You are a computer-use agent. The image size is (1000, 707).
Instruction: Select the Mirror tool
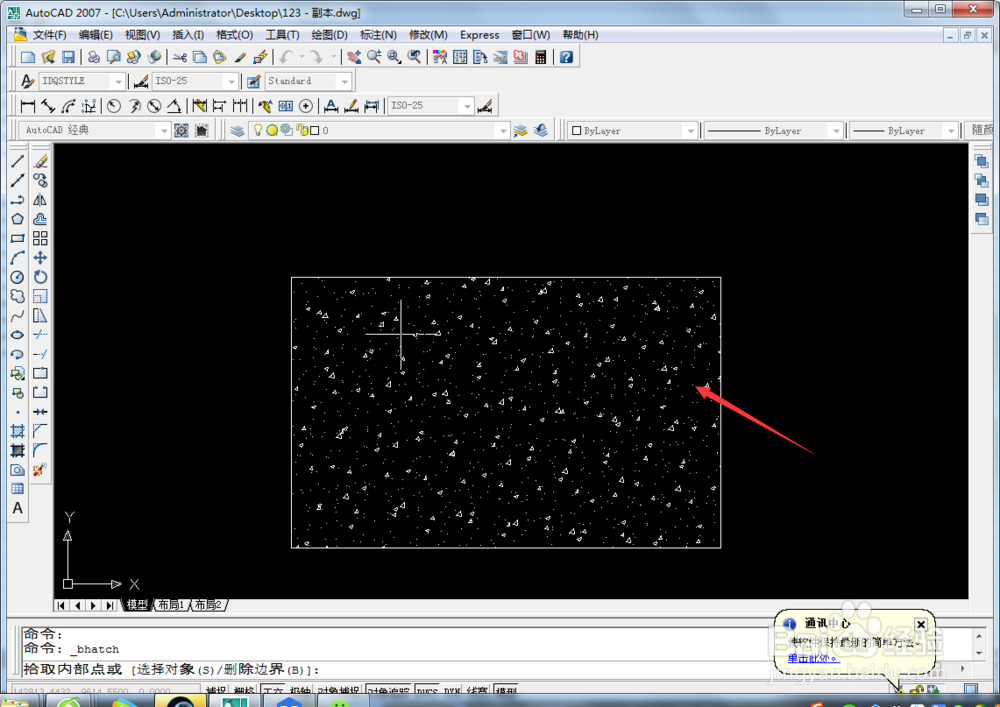tap(40, 200)
